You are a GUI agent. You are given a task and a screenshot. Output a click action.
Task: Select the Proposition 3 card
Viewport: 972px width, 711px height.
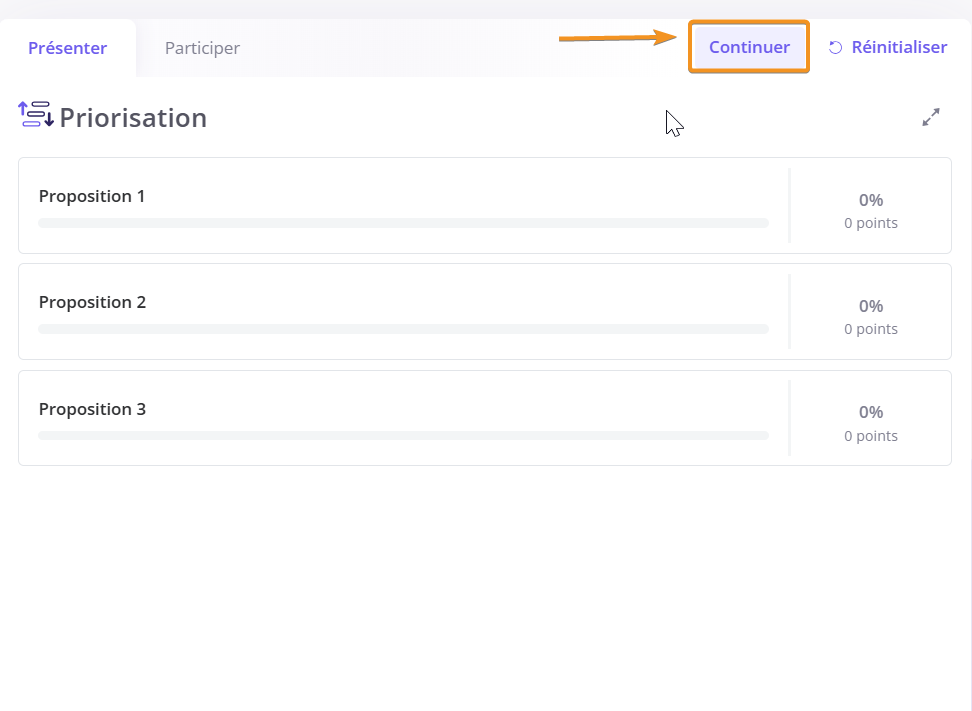pos(485,418)
